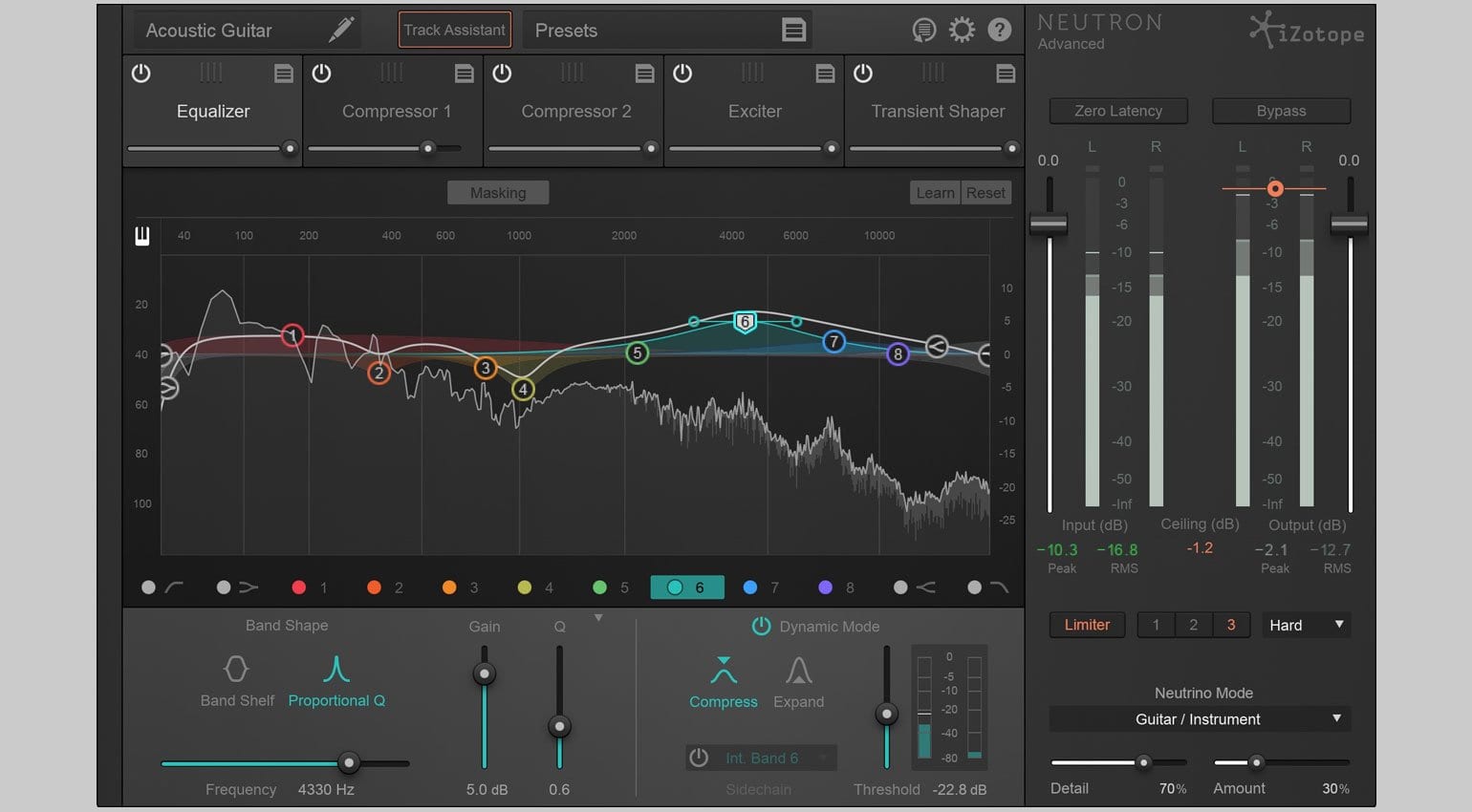
Task: Click the Learn button
Action: tap(935, 193)
